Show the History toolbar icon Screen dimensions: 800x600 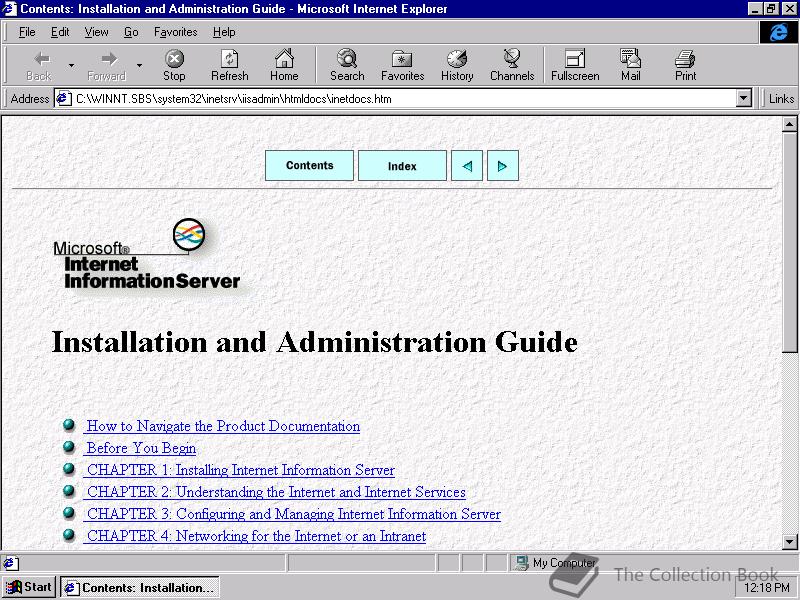(457, 59)
